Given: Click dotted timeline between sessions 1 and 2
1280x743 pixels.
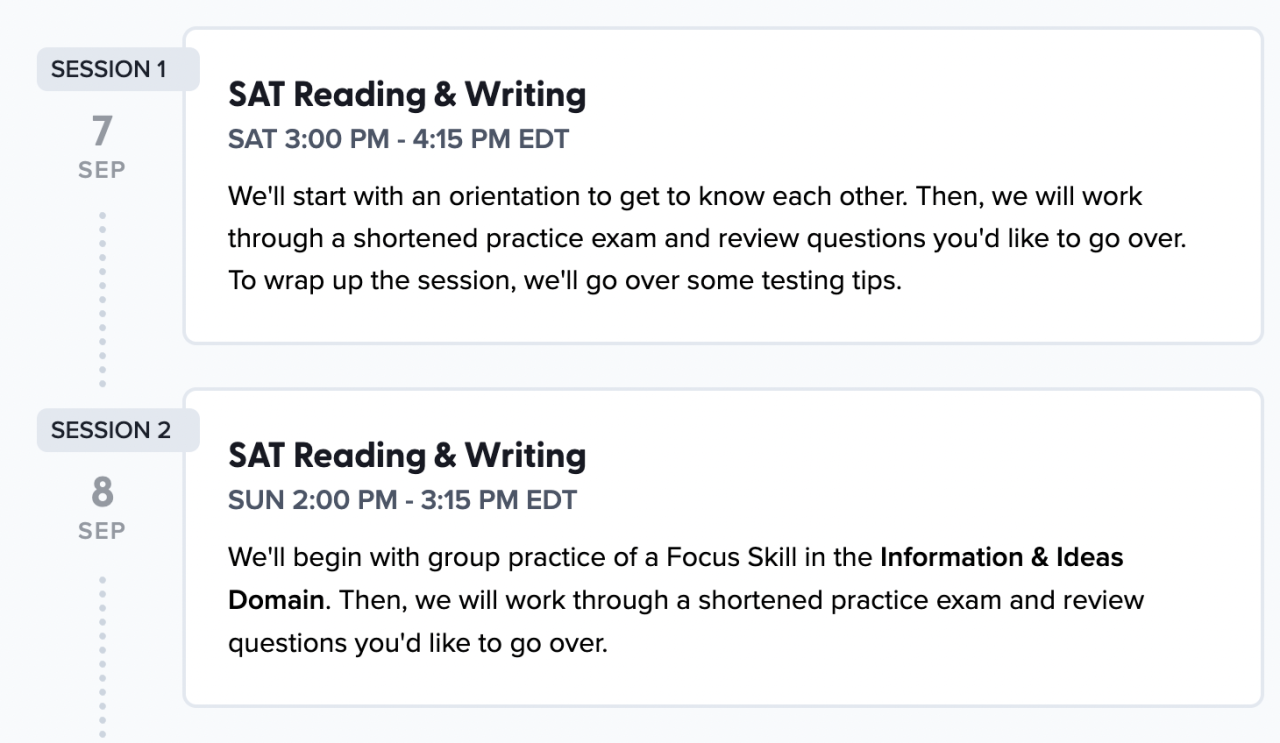Looking at the screenshot, I should [x=102, y=298].
